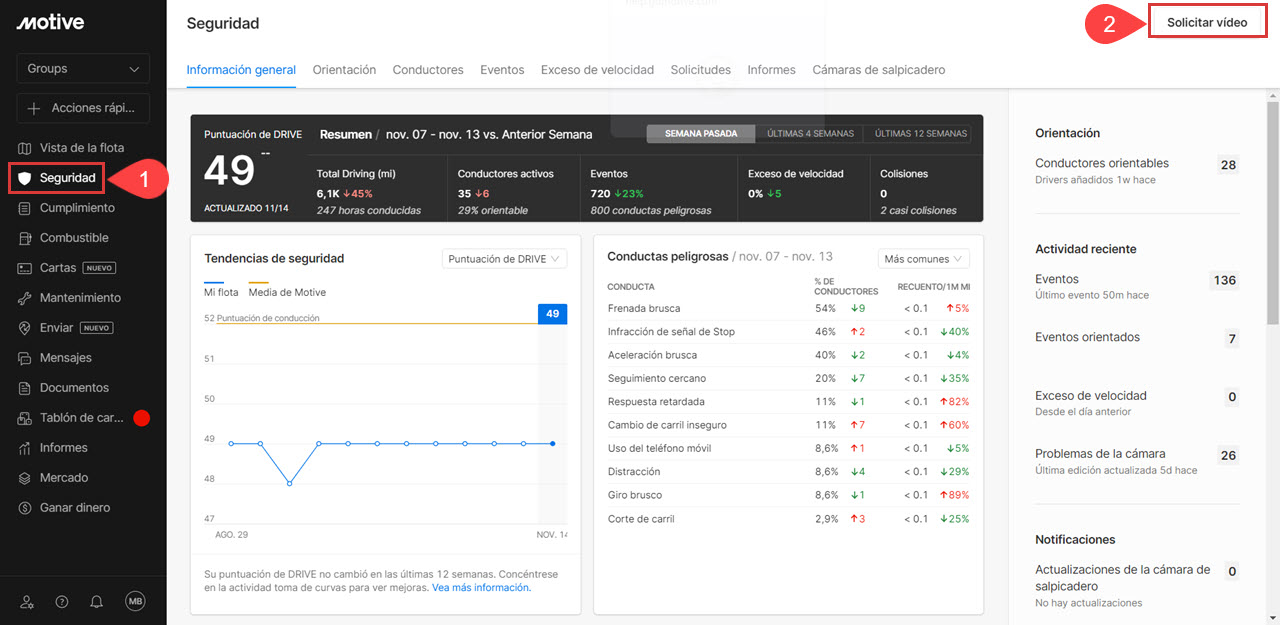
Task: Switch to the Conductores tab
Action: tap(428, 70)
